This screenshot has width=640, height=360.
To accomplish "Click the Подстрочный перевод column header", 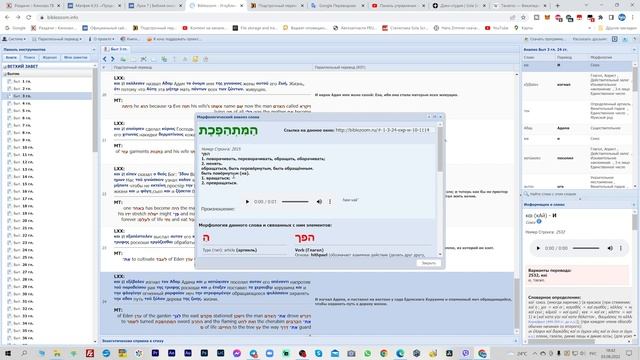I will [133, 67].
